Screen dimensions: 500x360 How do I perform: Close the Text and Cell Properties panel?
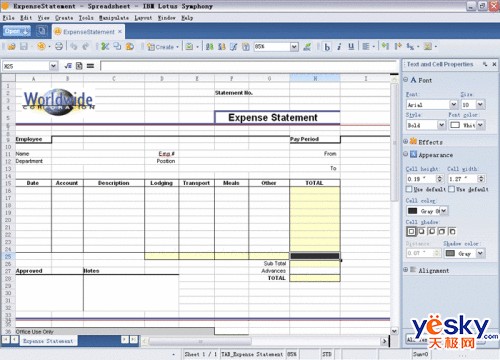click(x=494, y=64)
